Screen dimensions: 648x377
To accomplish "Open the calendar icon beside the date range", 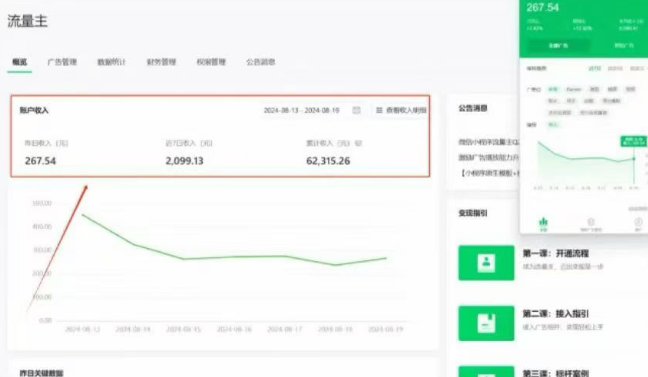I will click(356, 110).
